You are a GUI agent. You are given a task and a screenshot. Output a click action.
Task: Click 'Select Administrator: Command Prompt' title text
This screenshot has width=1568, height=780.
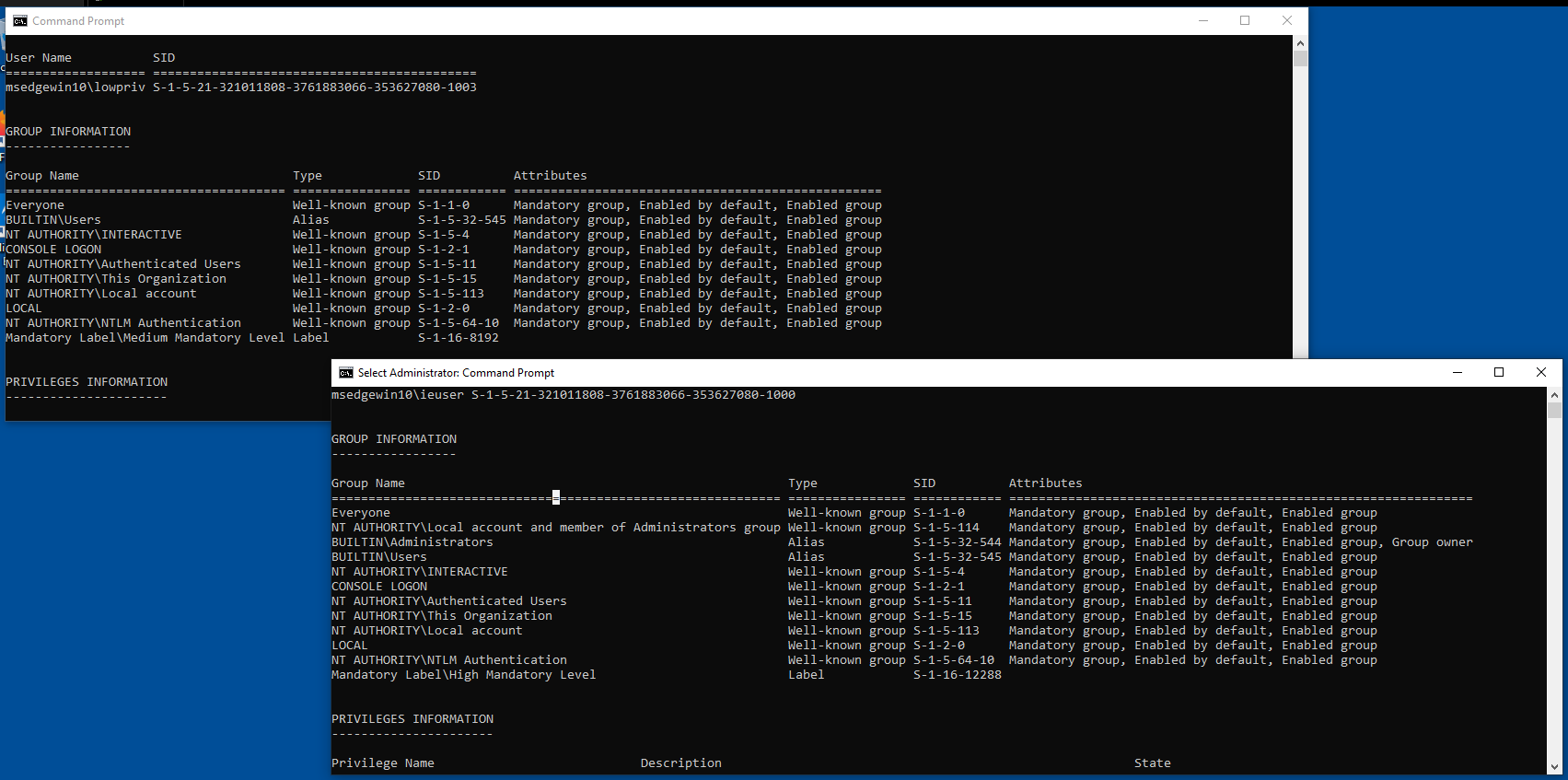(456, 373)
